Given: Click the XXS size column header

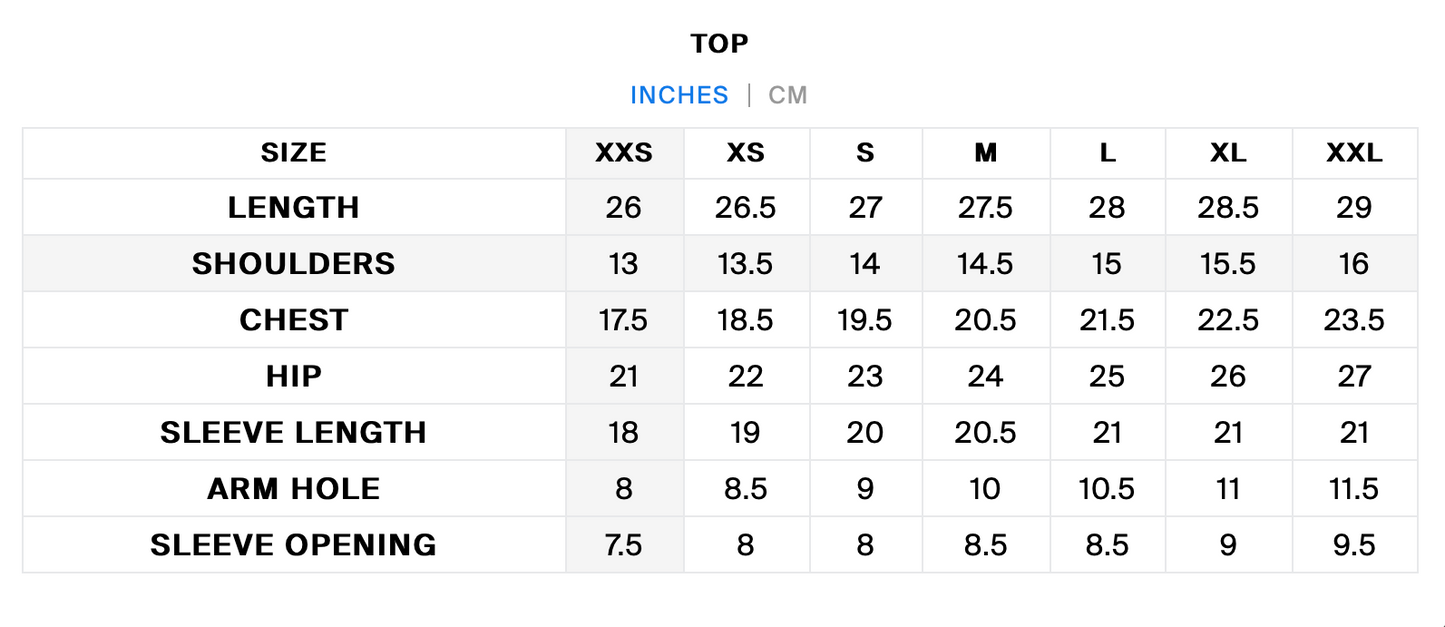Looking at the screenshot, I should click(624, 153).
